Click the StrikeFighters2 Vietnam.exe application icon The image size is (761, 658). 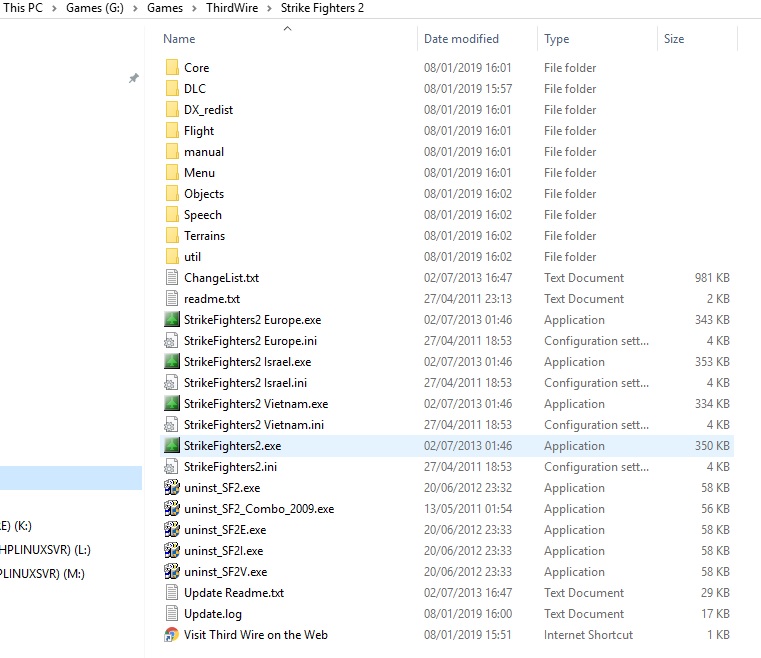[x=172, y=404]
